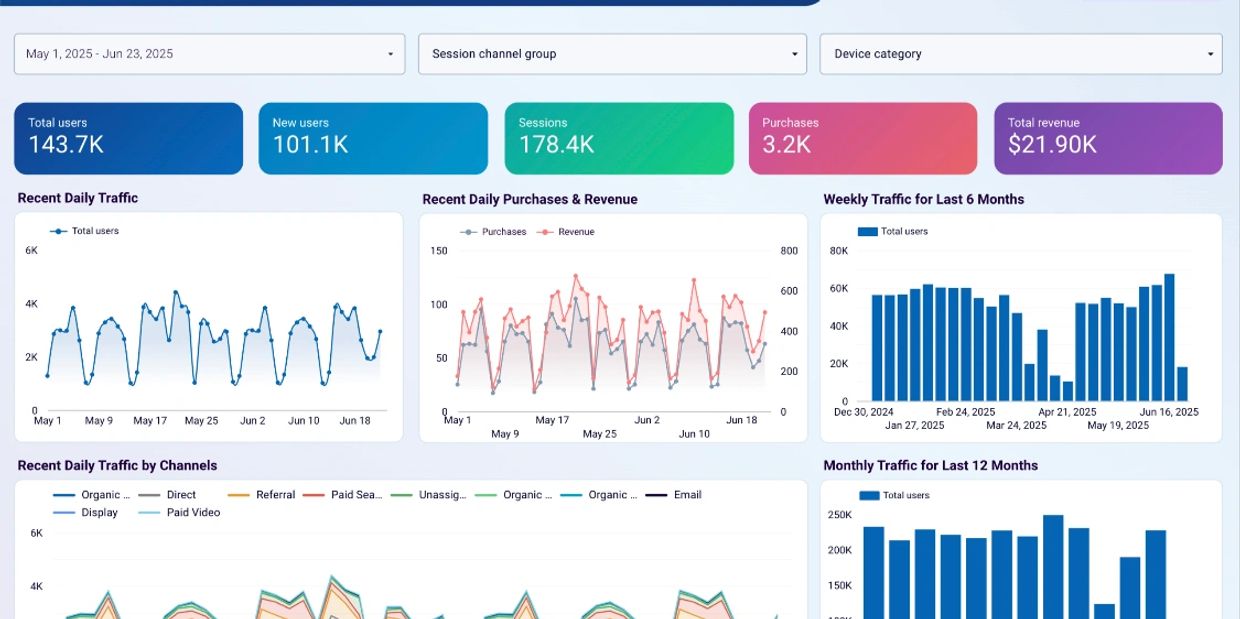The width and height of the screenshot is (1240, 619).
Task: Click the Referral channel legend marker
Action: (239, 495)
